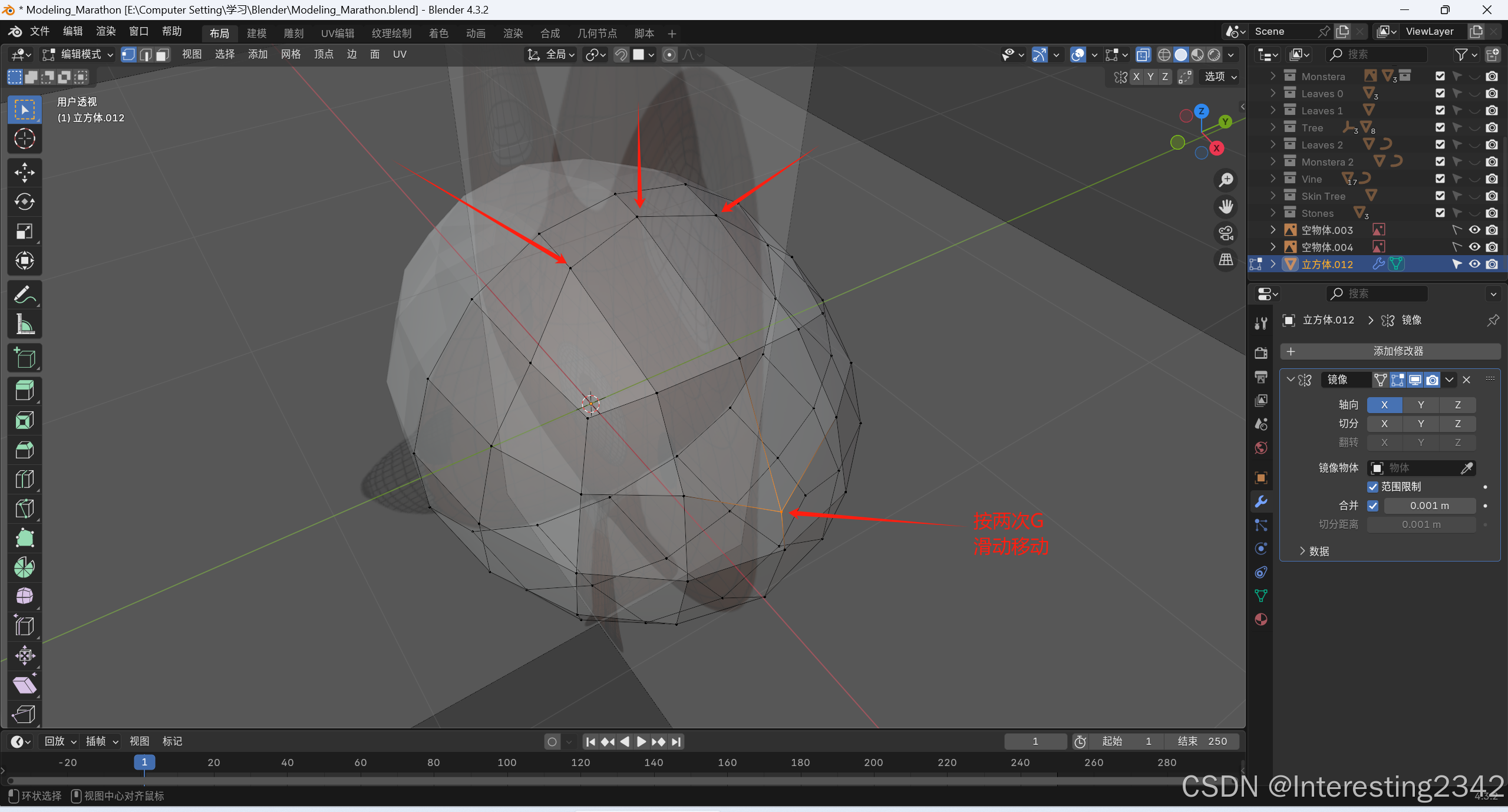Viewport: 1508px width, 812px height.
Task: Select the Loop Cut tool
Action: tap(24, 479)
